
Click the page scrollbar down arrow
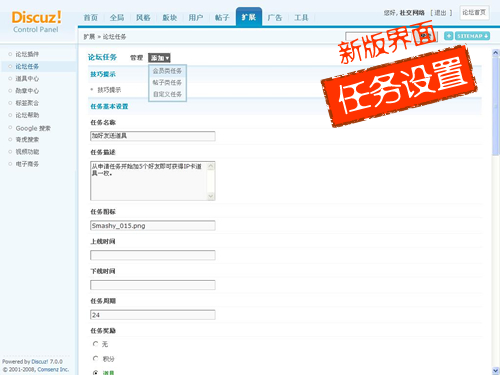(496, 371)
